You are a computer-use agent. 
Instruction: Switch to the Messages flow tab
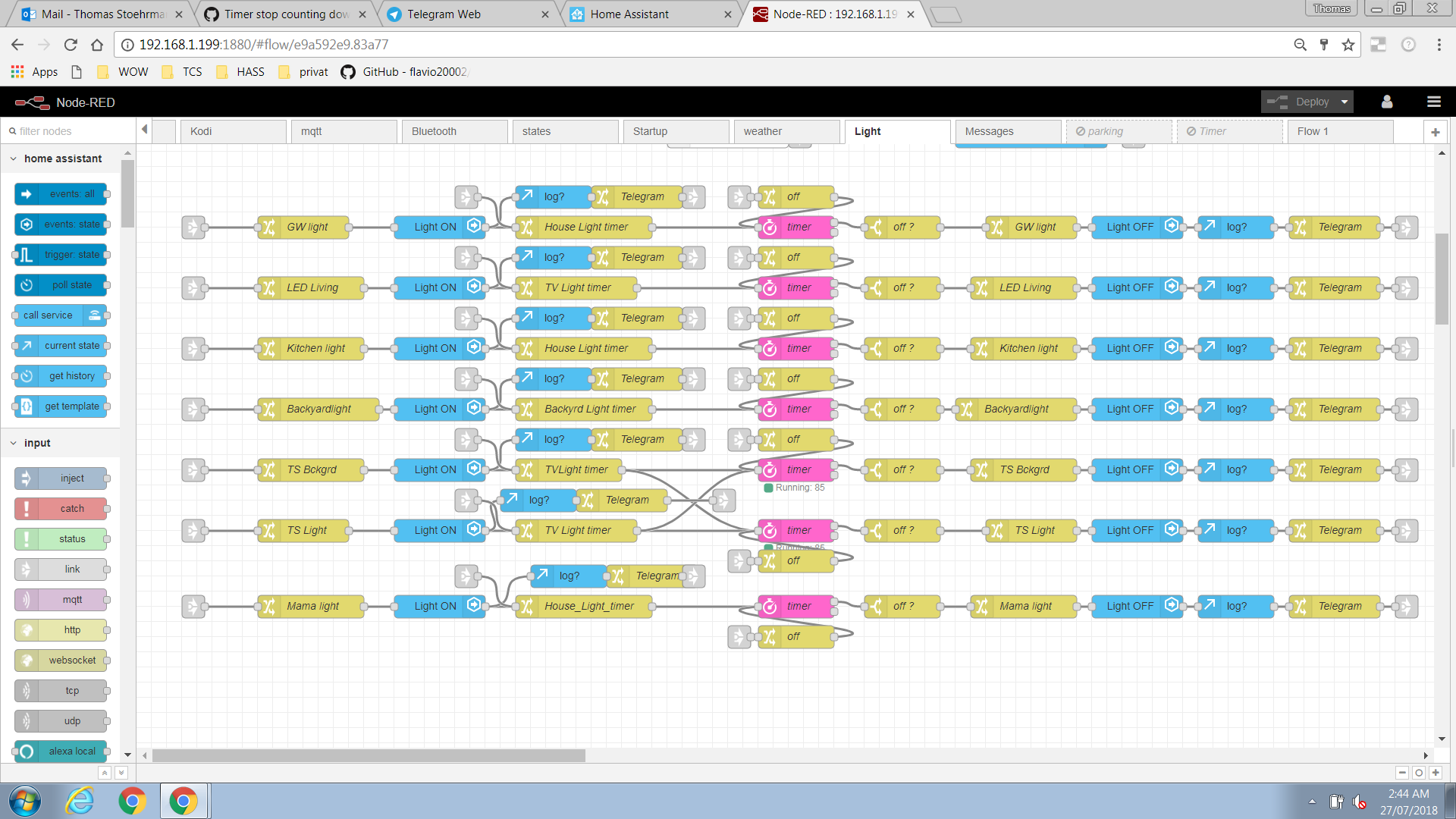[x=1008, y=131]
